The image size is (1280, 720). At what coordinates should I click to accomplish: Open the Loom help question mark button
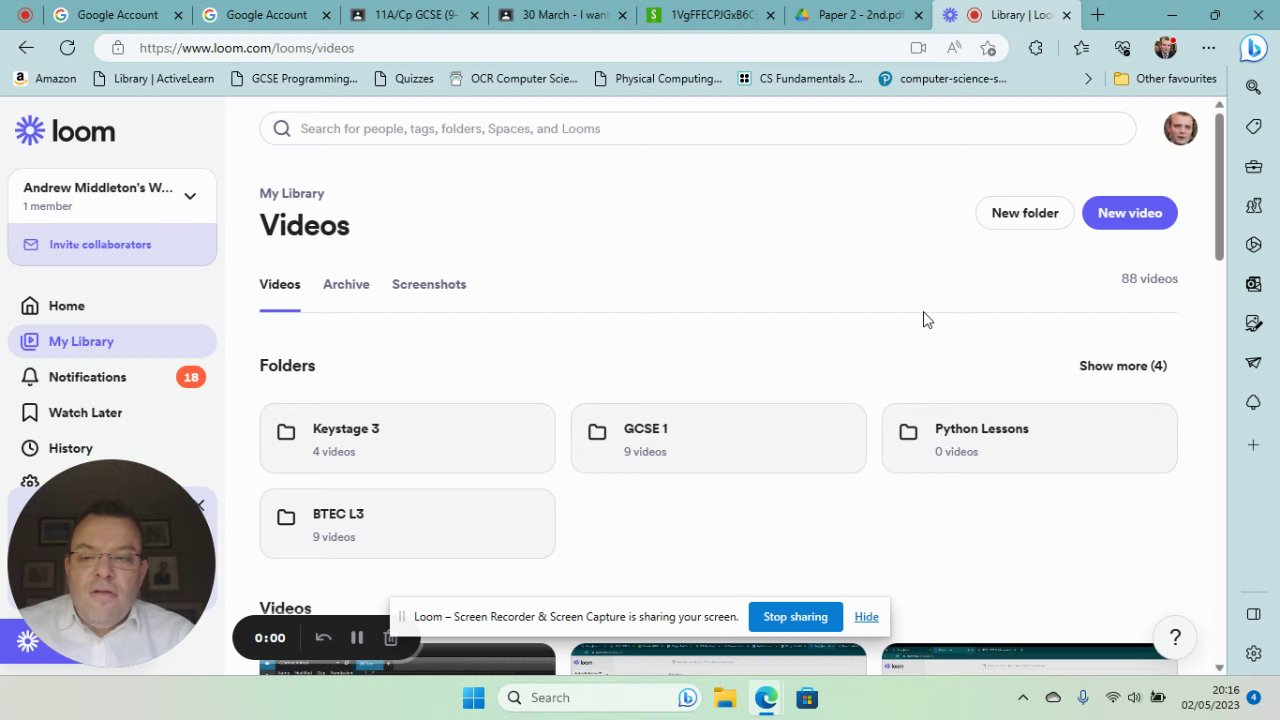[1175, 637]
